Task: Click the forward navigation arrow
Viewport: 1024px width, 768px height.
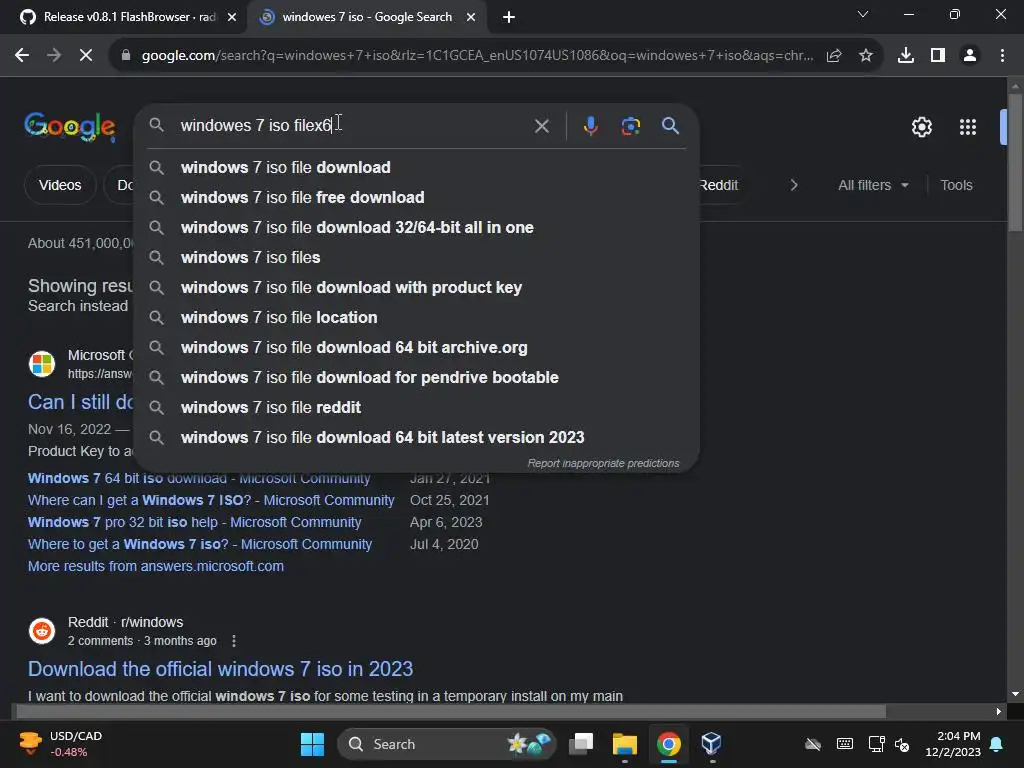Action: (54, 56)
